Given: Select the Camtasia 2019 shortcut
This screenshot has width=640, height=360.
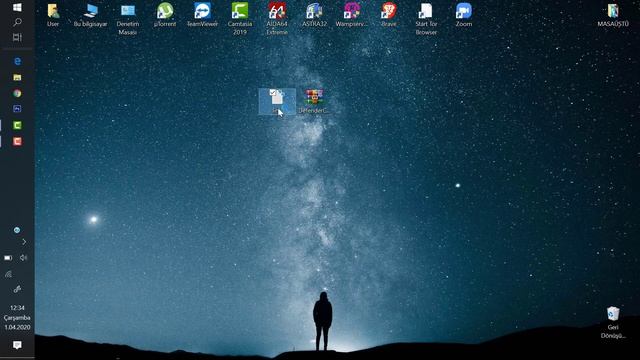Looking at the screenshot, I should pyautogui.click(x=240, y=19).
